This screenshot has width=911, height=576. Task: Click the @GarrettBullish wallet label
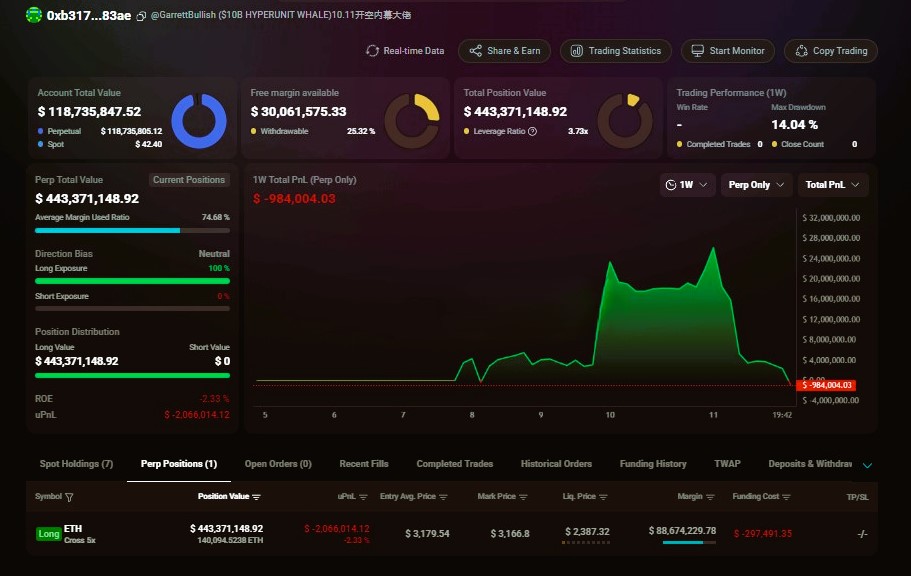(281, 15)
